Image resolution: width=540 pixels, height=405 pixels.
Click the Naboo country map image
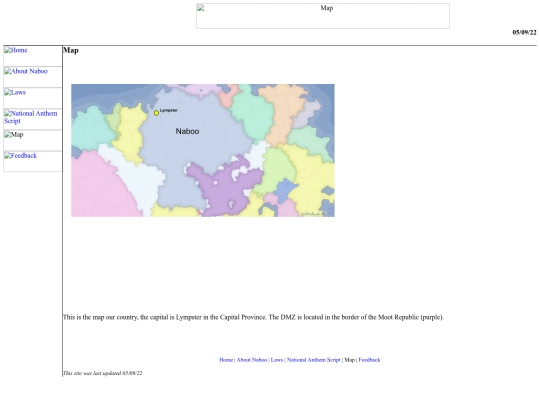[x=203, y=150]
